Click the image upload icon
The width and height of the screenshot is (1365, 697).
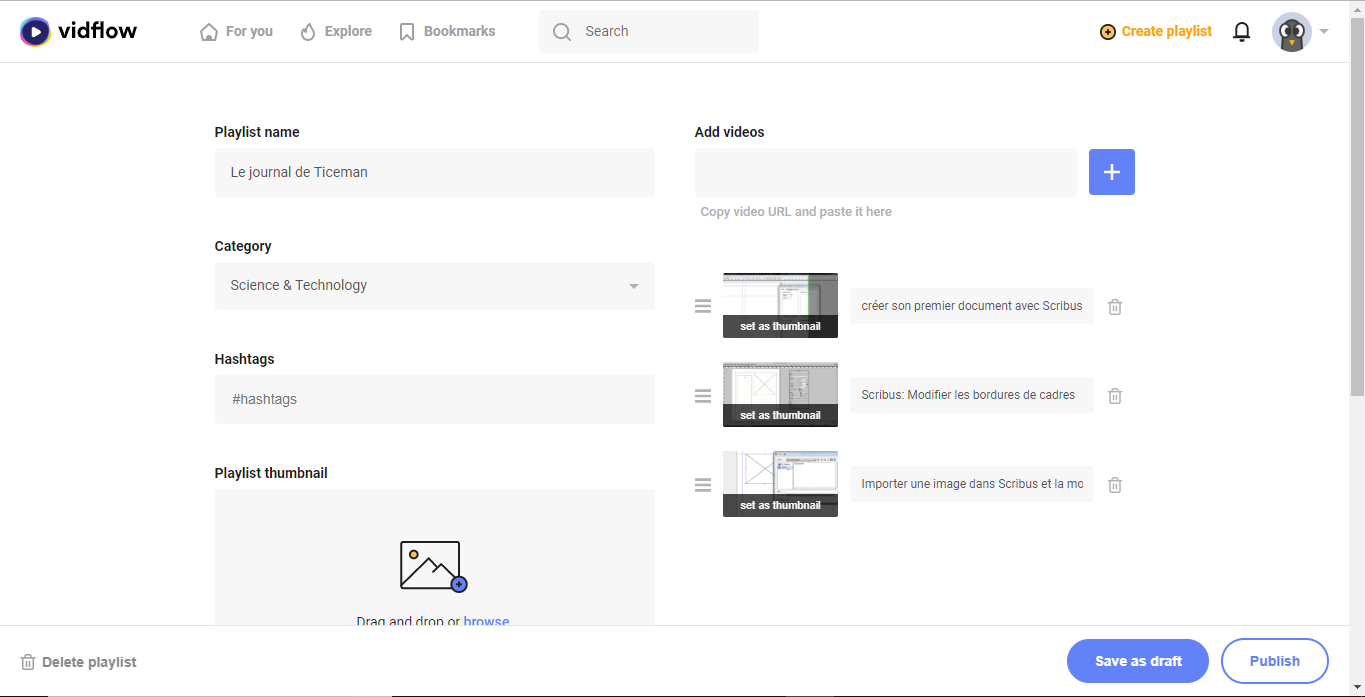tap(434, 566)
